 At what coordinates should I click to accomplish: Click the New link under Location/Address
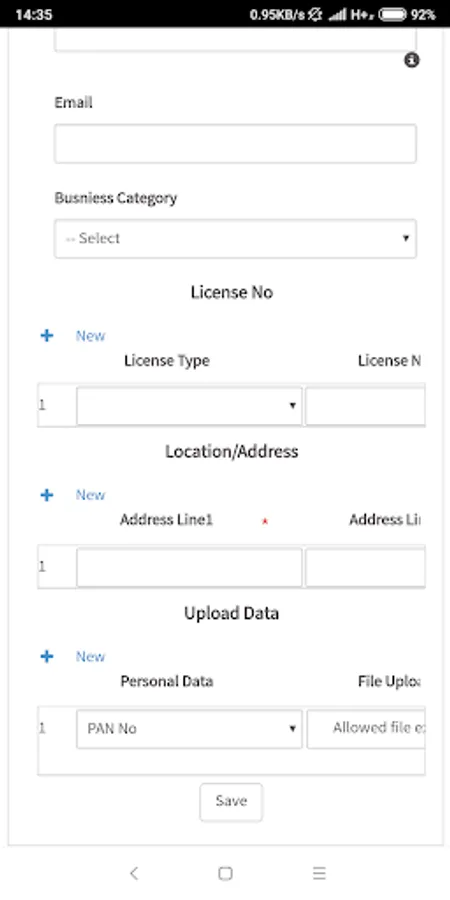(x=91, y=495)
